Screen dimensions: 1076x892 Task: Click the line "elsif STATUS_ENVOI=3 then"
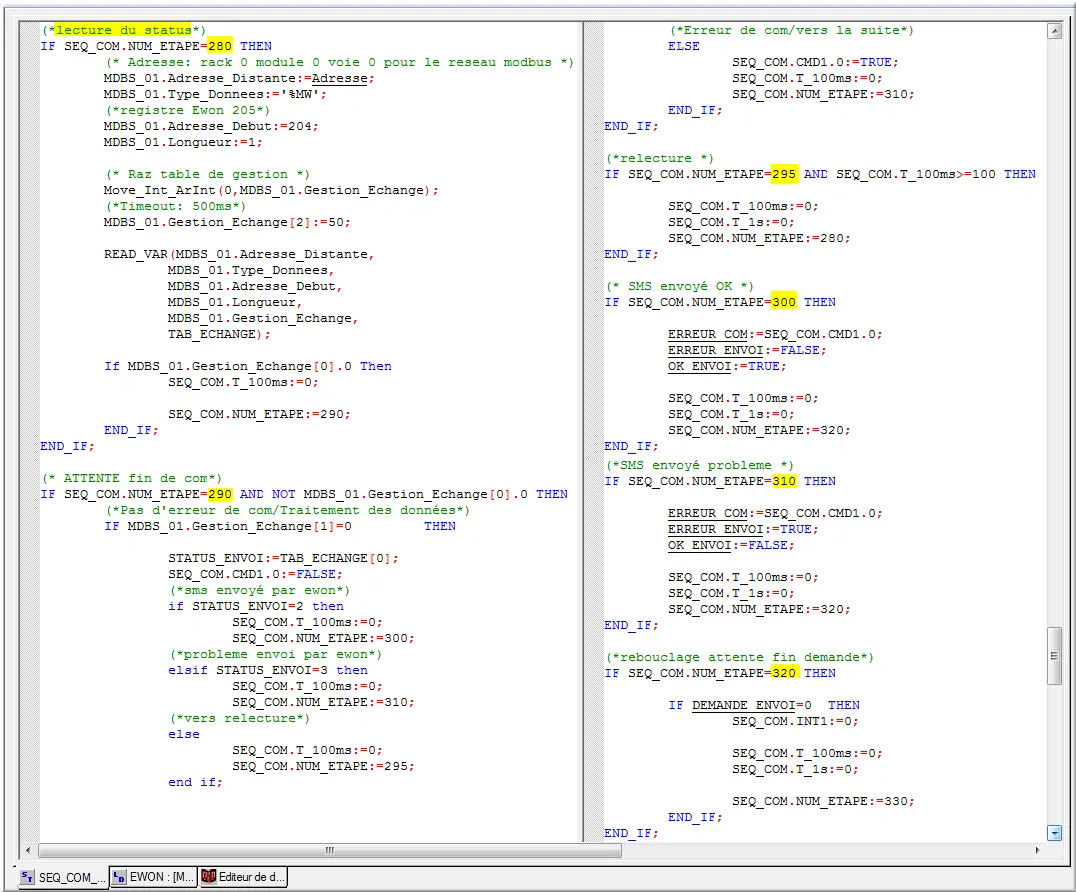click(268, 670)
